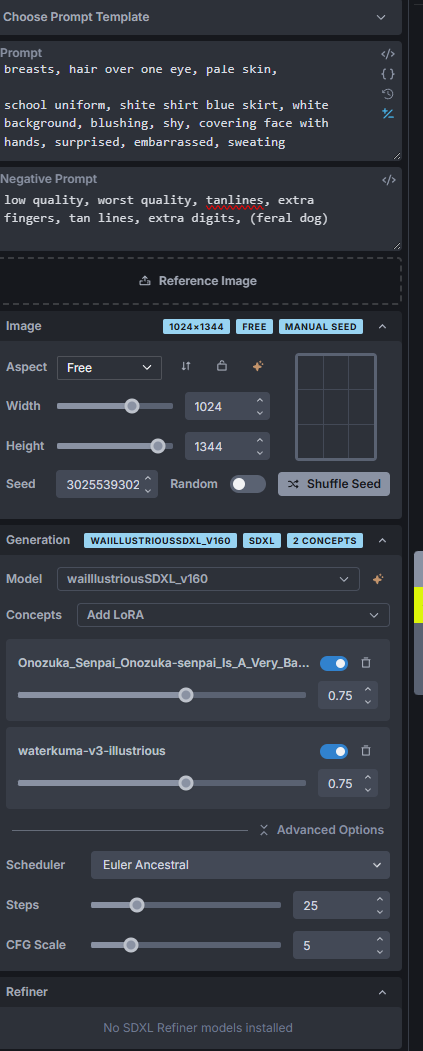Screen dimensions: 423x1051
Task: Collapse the Advanced Options section
Action: point(322,830)
